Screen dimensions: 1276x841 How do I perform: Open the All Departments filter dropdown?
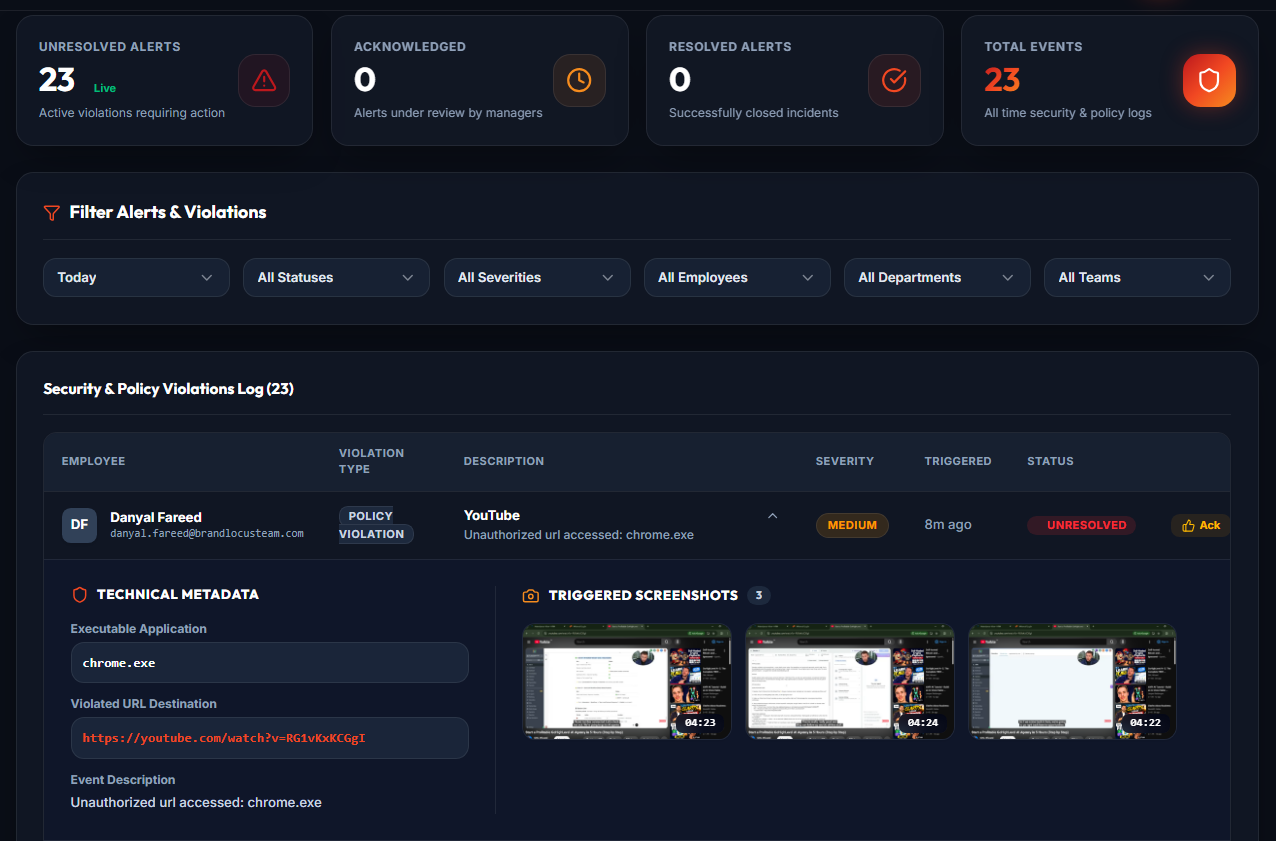click(x=937, y=278)
